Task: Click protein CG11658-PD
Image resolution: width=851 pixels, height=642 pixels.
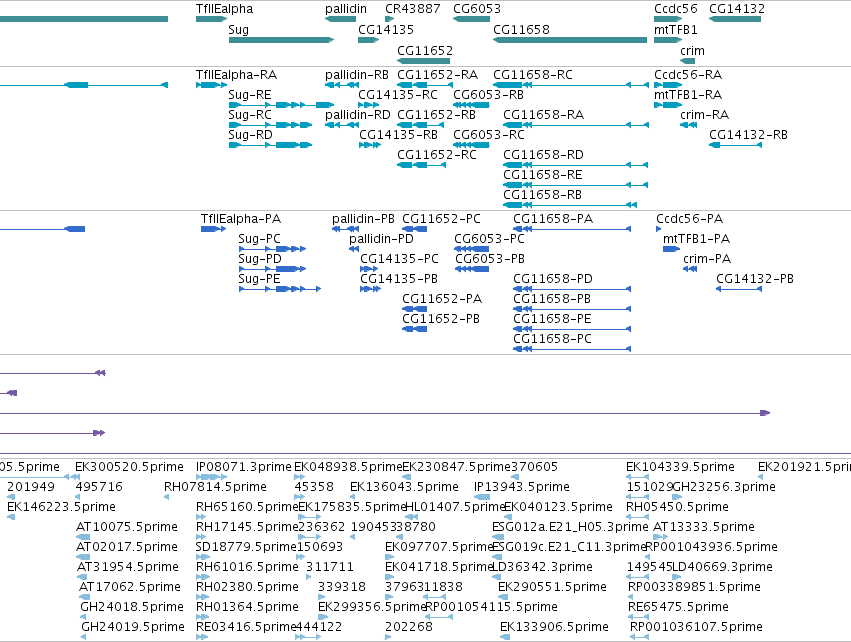Action: click(553, 279)
